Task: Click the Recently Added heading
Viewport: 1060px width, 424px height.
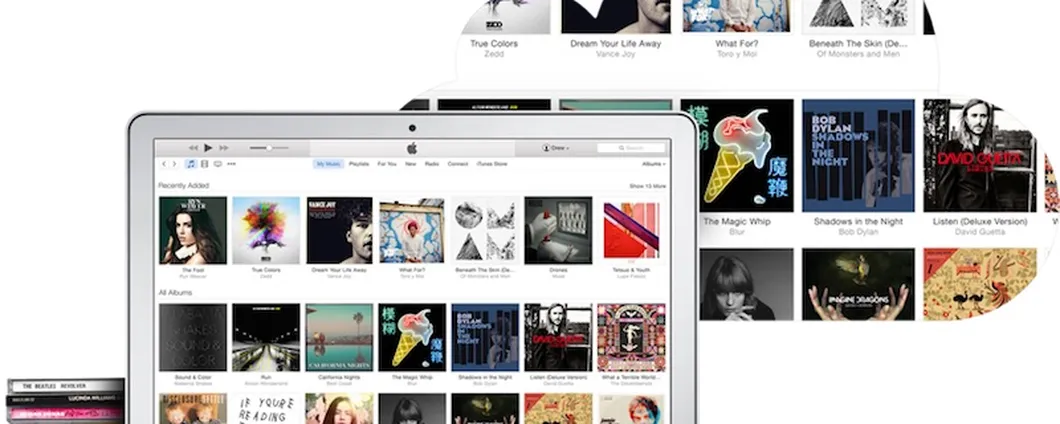Action: tap(183, 185)
